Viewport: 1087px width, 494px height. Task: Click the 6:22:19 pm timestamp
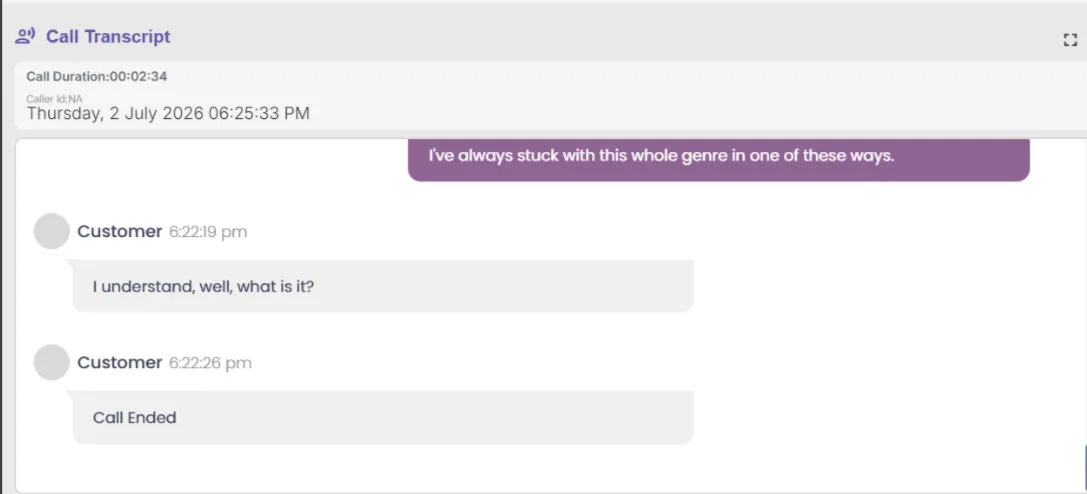208,232
